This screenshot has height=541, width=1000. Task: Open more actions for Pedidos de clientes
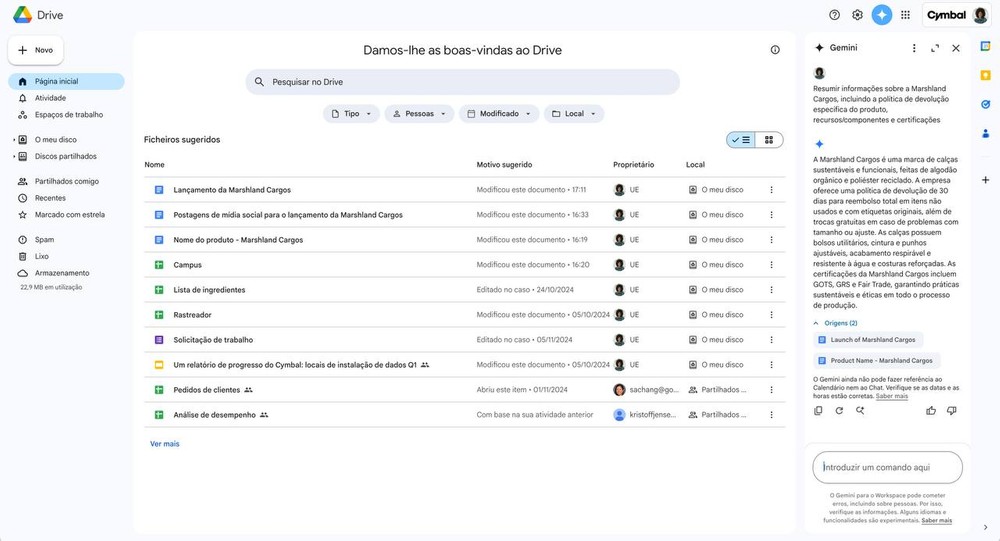tap(771, 390)
